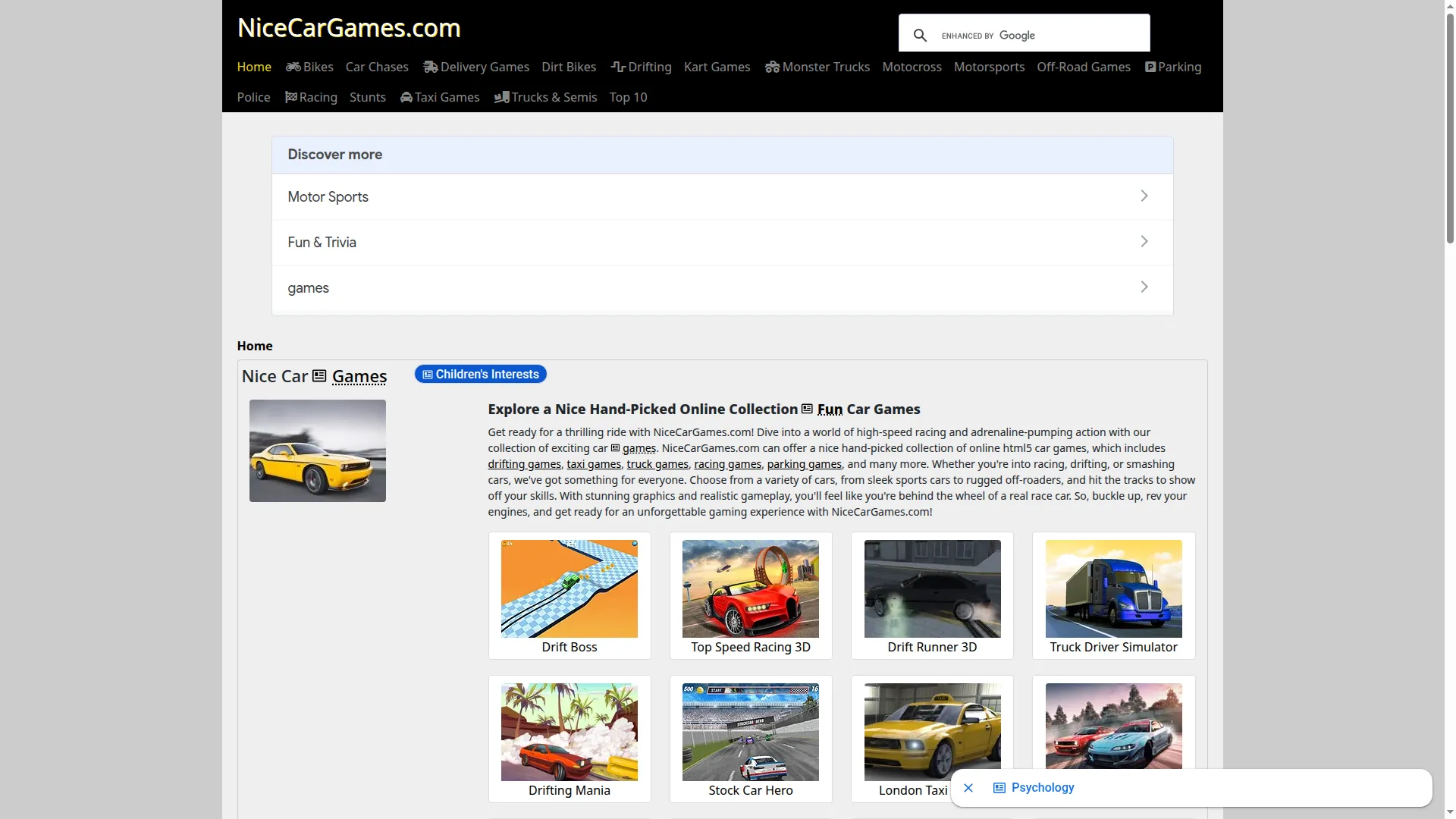Screen dimensions: 1456x819
Task: Click the scrollbar down arrow
Action: [1450, 812]
